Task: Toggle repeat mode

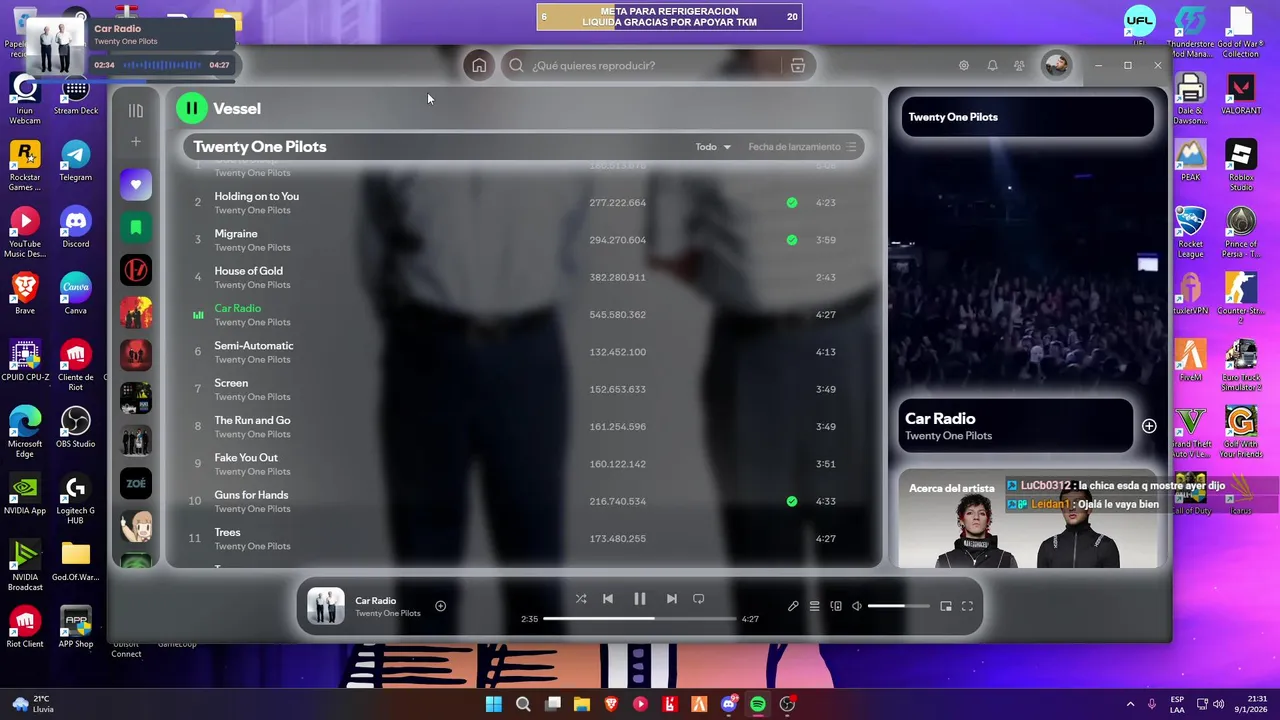Action: 699,599
